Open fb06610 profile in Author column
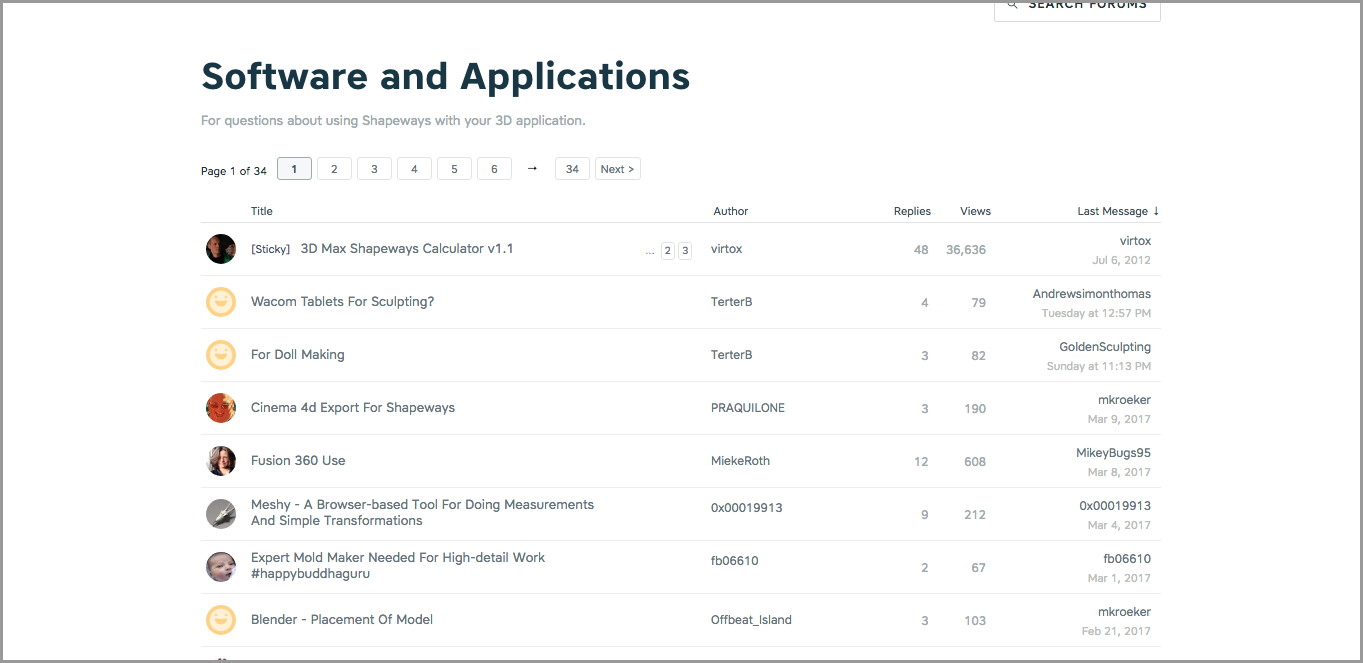The height and width of the screenshot is (663, 1363). 735,560
